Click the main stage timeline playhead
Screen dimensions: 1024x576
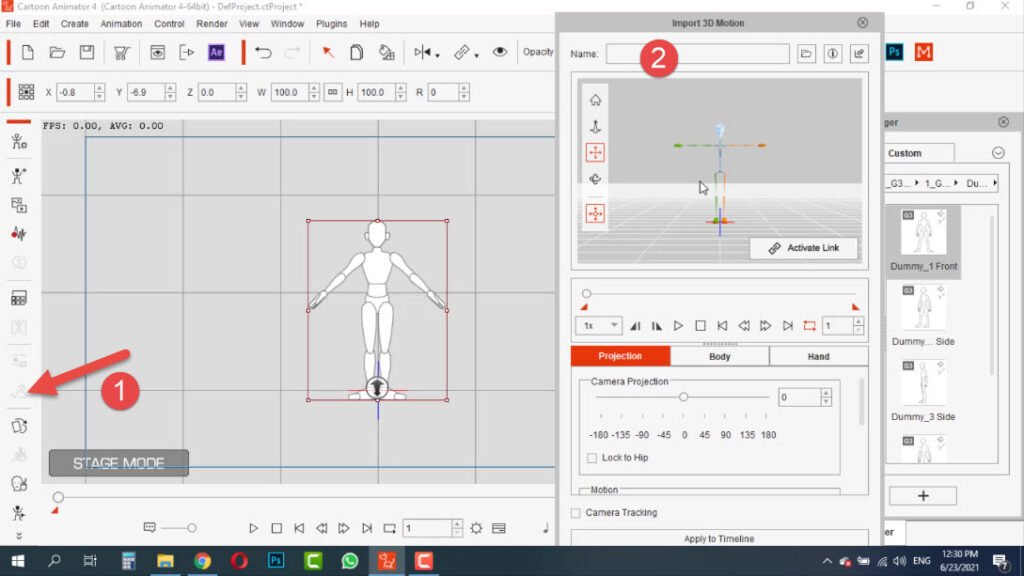[58, 497]
